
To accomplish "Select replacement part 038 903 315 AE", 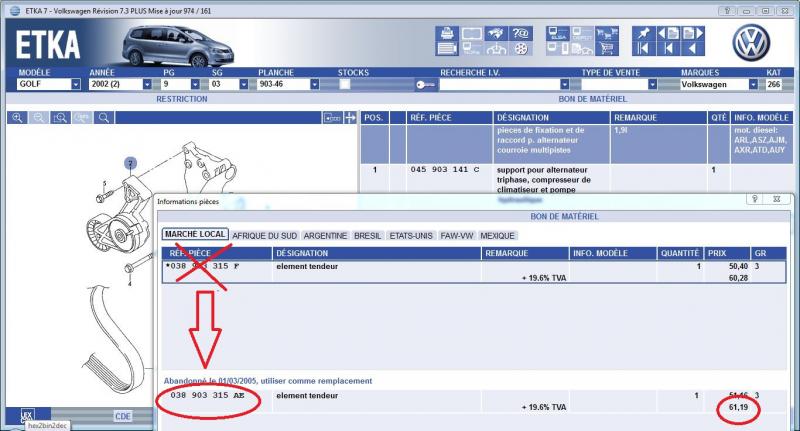I will (208, 395).
